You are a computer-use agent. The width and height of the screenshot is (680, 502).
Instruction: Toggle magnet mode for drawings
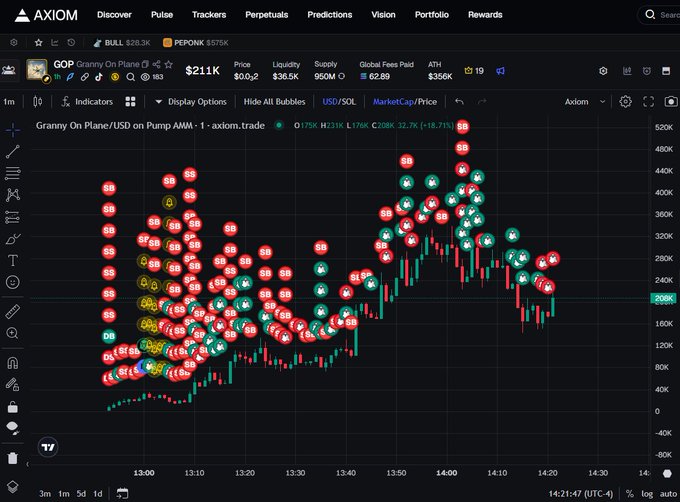pos(13,362)
